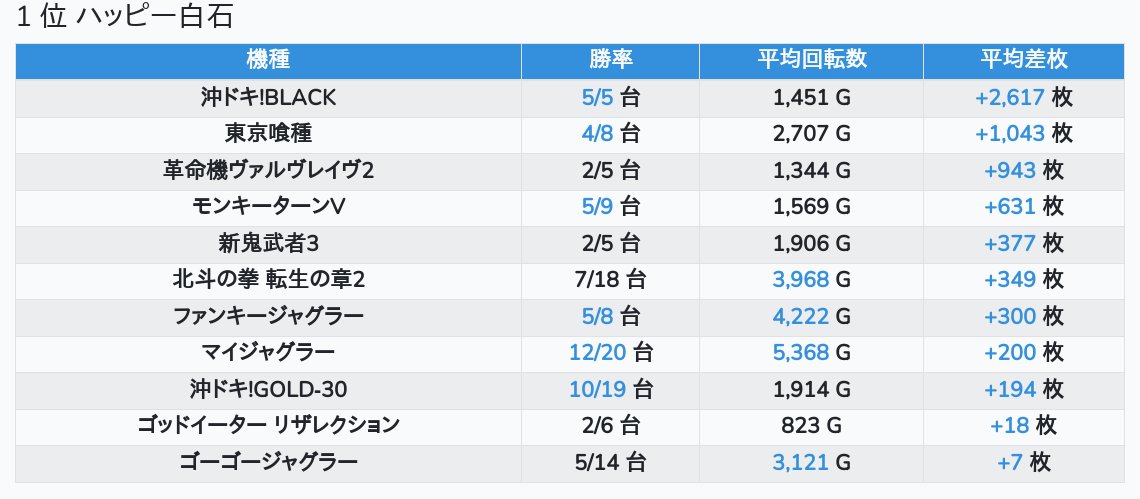Sort by the 勝率 column header
Viewport: 1140px width, 499px height.
pyautogui.click(x=610, y=60)
